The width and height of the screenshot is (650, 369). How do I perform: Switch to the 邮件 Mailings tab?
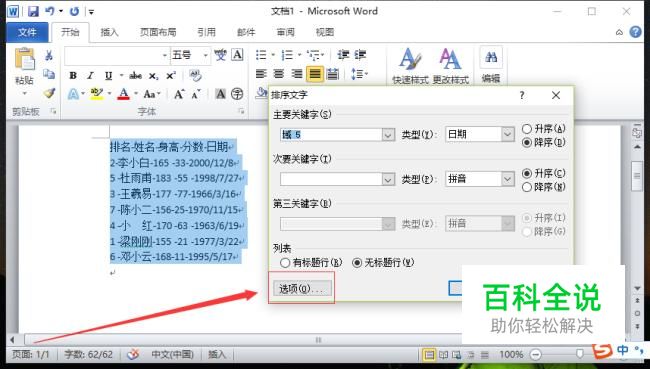246,32
